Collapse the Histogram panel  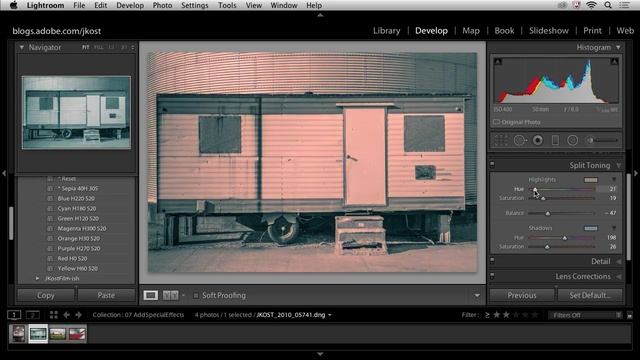coord(619,47)
